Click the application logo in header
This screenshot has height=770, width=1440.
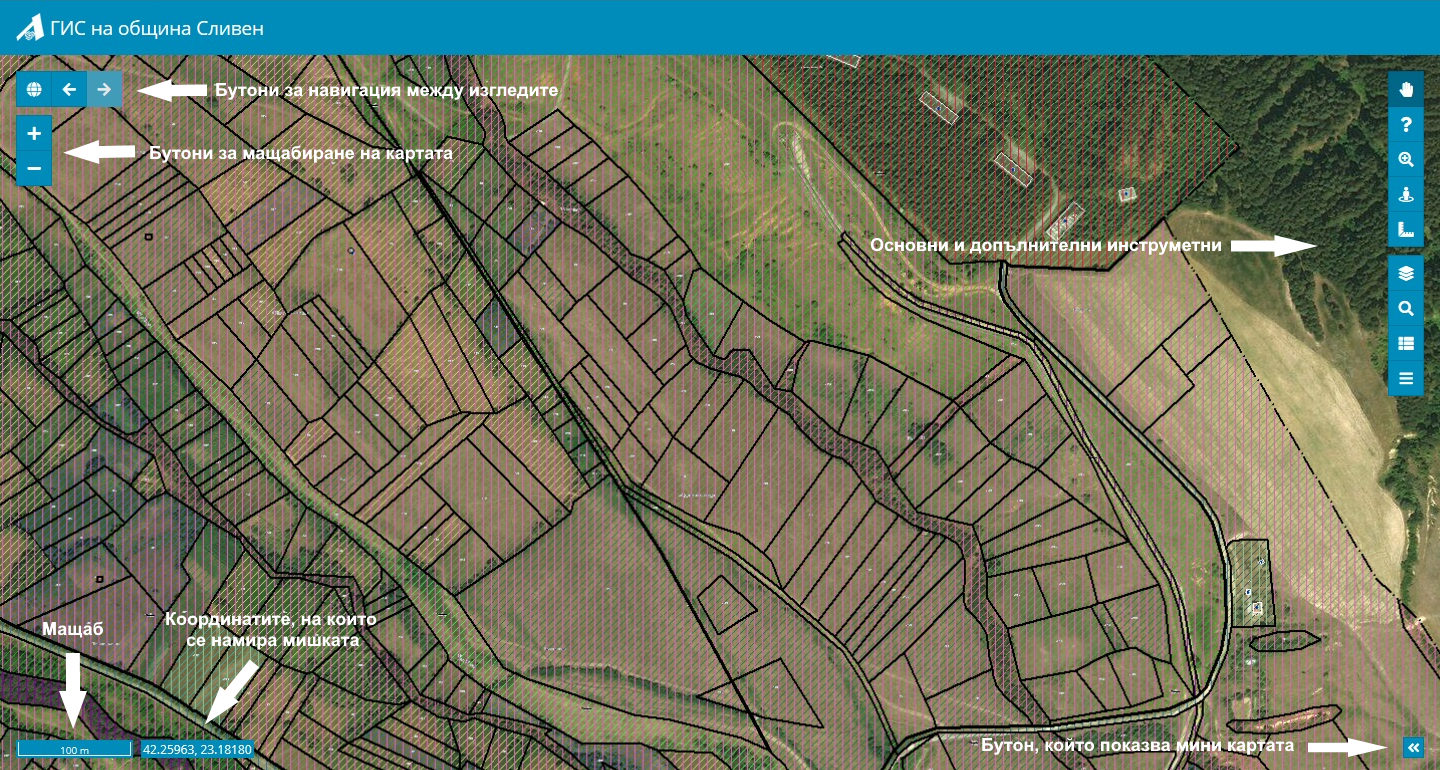[31, 27]
